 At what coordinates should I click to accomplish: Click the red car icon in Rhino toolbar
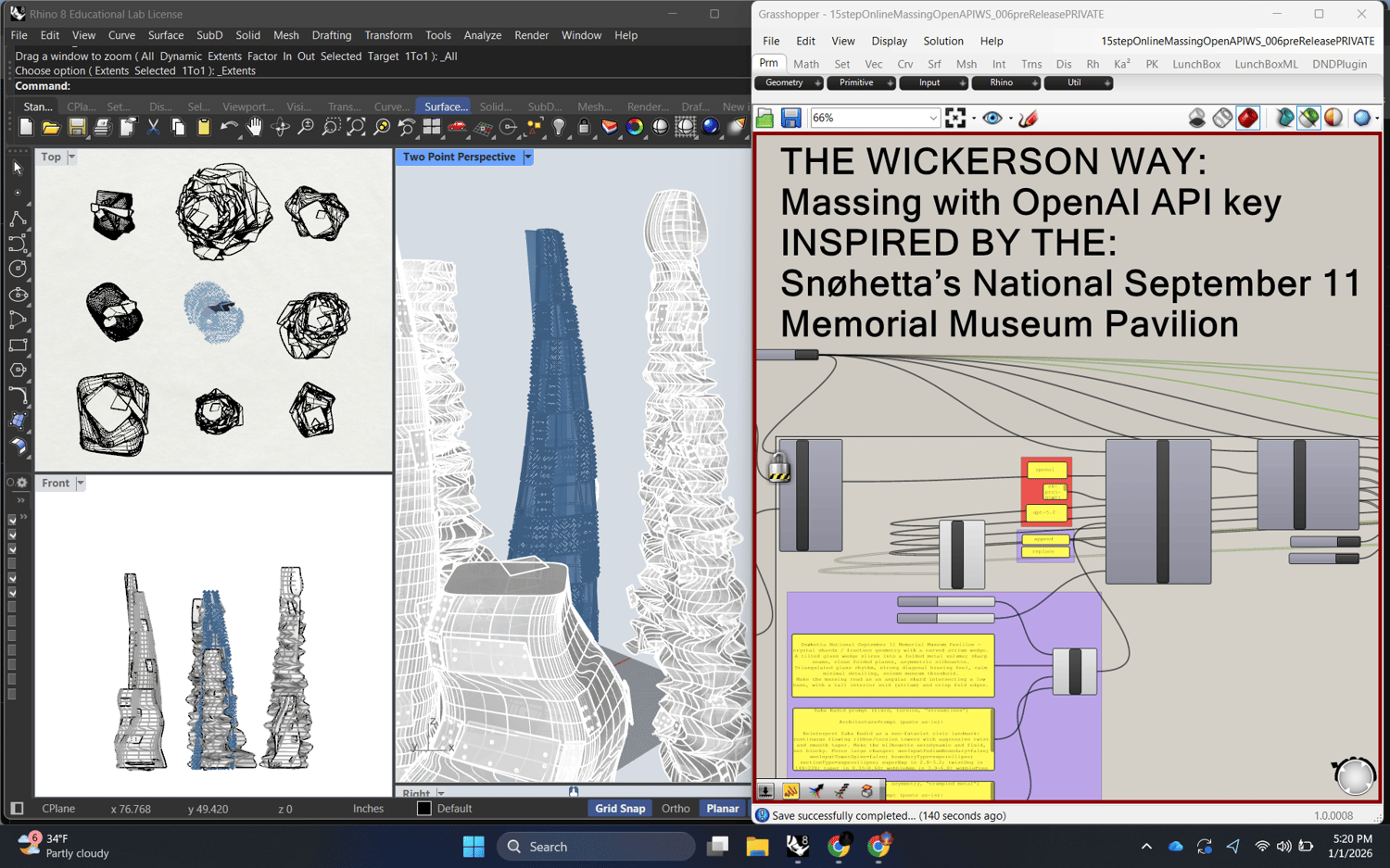click(457, 128)
